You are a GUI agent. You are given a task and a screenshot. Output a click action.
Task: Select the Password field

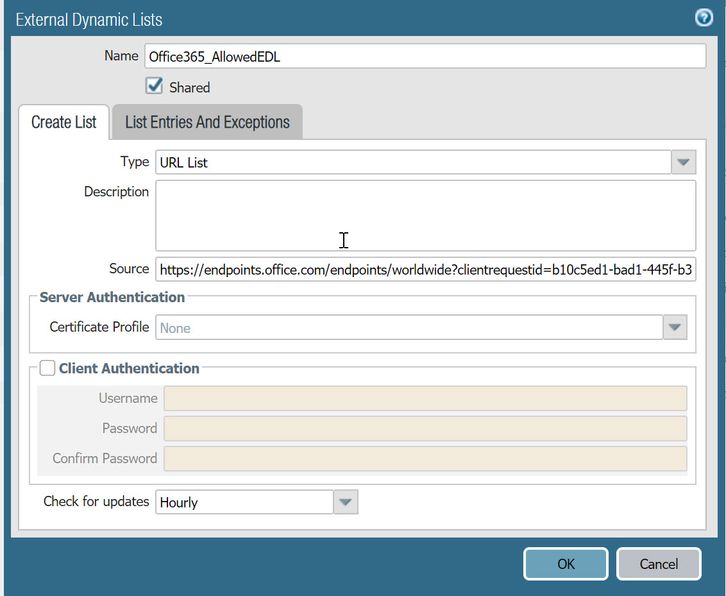point(425,428)
